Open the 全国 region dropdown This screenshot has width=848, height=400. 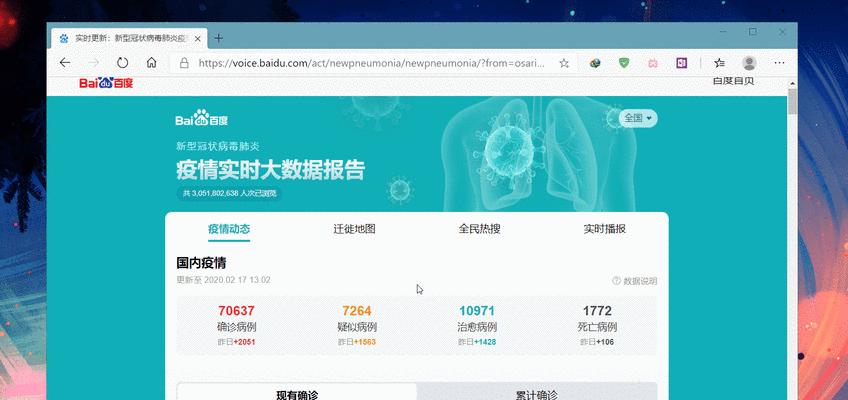[x=638, y=118]
